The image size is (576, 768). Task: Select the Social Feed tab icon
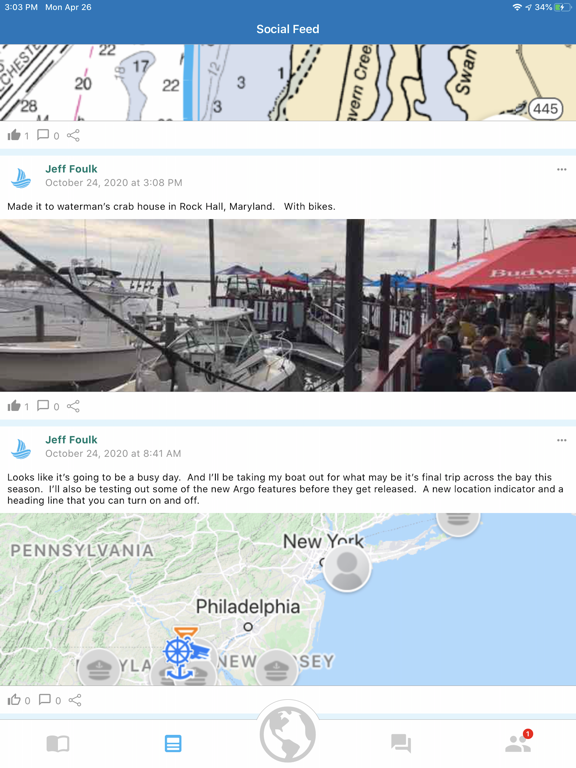point(173,744)
